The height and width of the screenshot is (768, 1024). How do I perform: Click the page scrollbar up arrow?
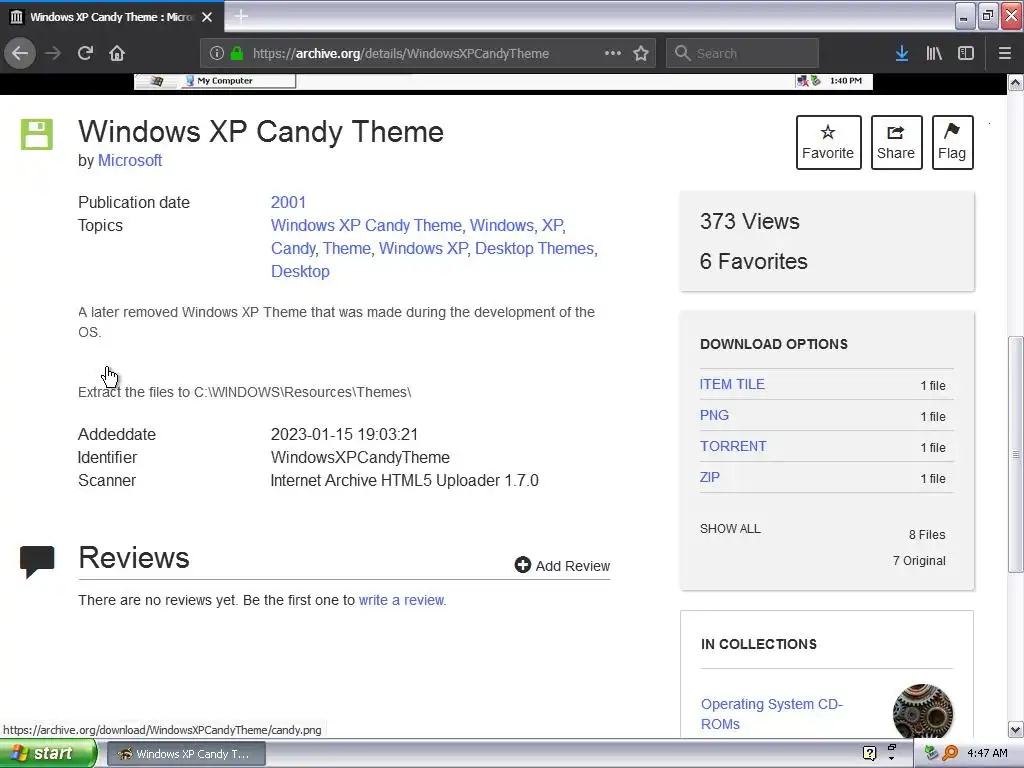[1016, 83]
